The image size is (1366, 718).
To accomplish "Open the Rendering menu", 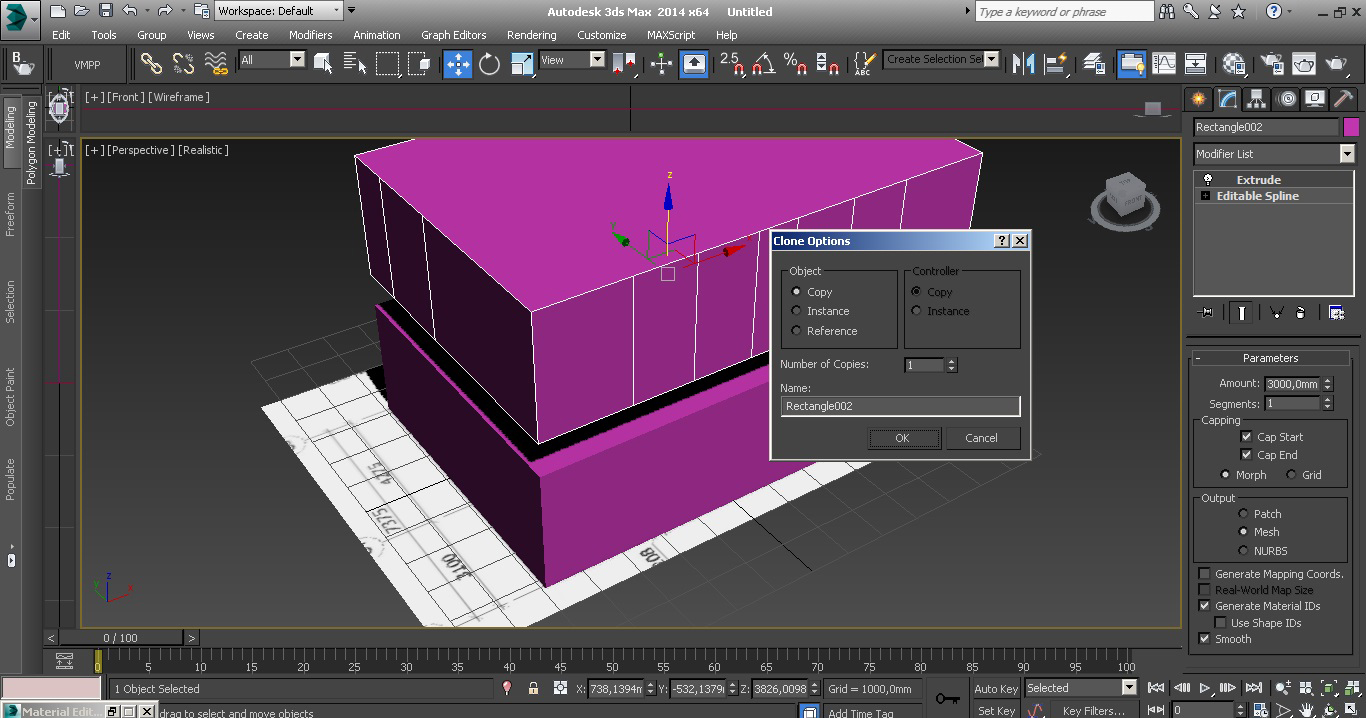I will 531,35.
